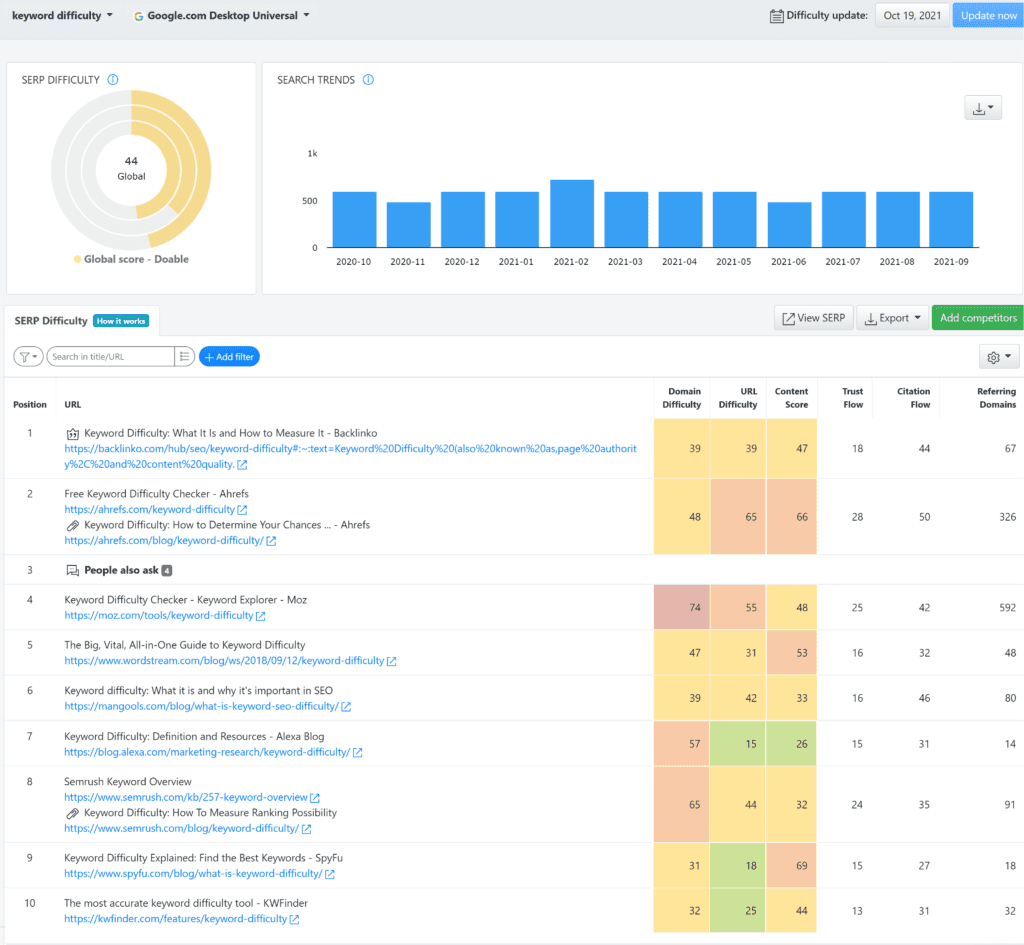This screenshot has height=945, width=1024.
Task: Click the Oct 19, 2021 date field
Action: click(x=912, y=16)
